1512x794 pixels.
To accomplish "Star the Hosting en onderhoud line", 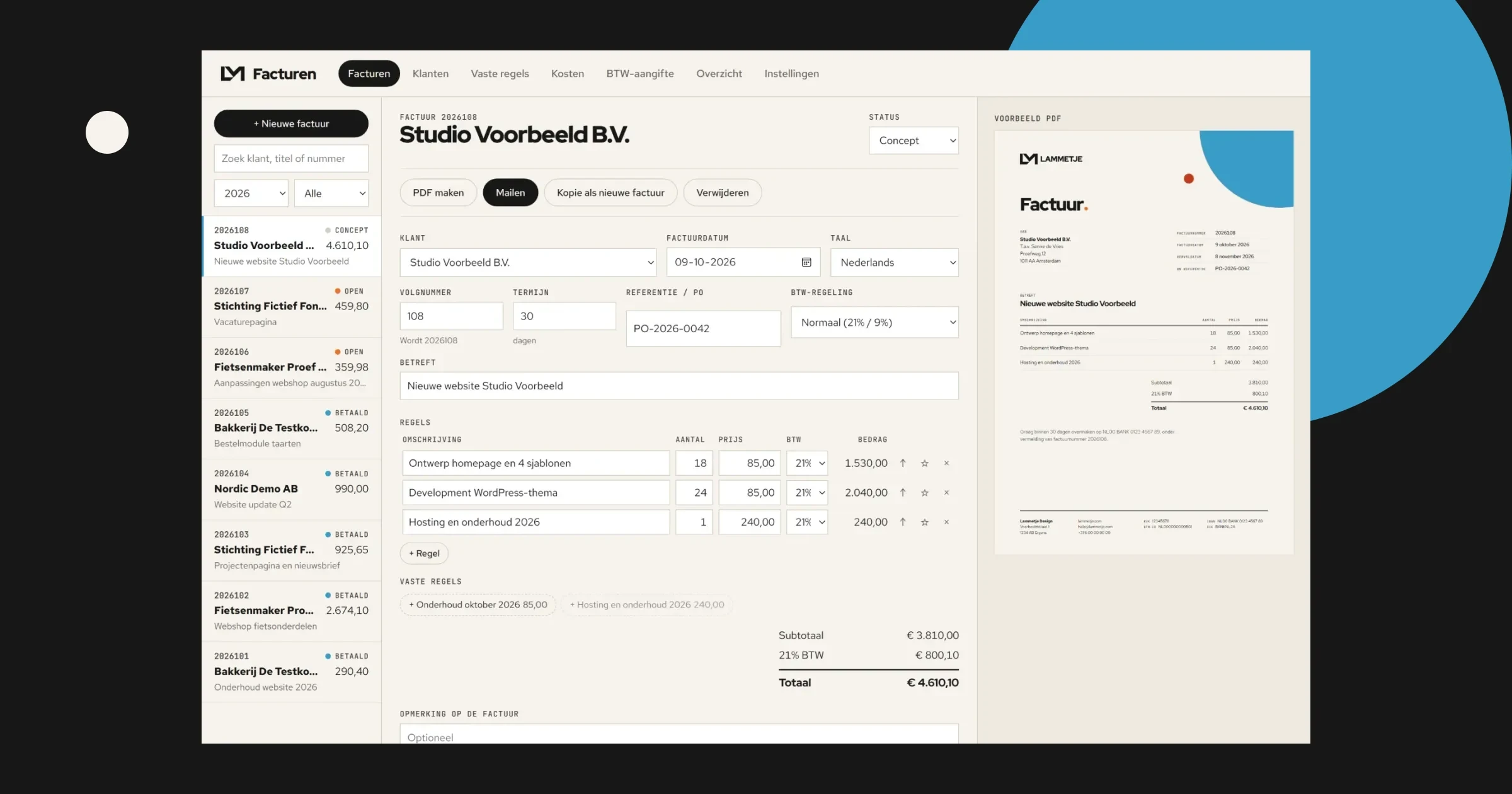I will tap(925, 522).
